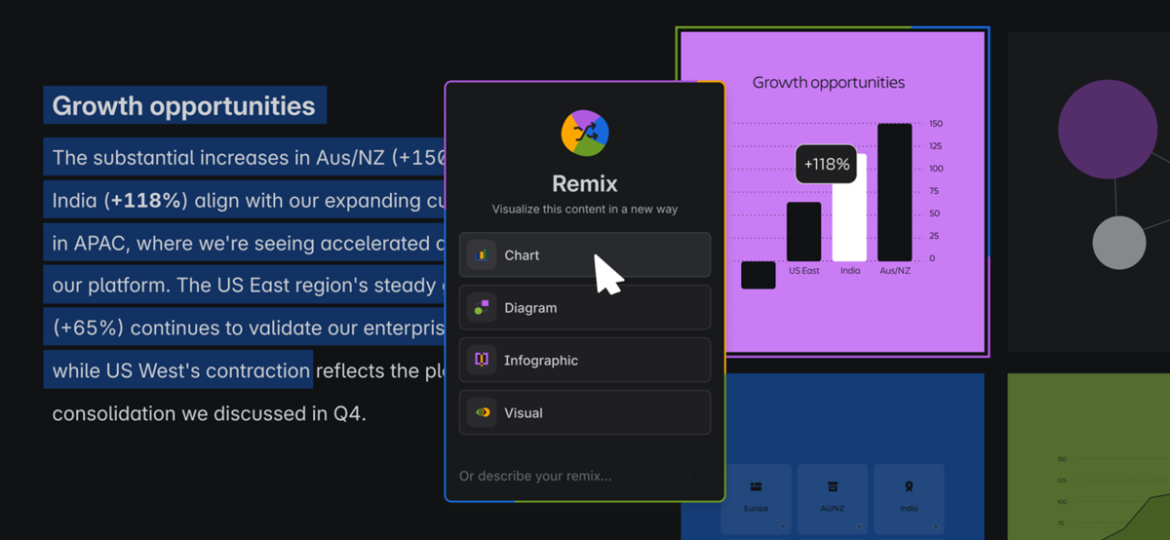
Task: Click the 'Visualize this content in a new way' subtitle
Action: (x=585, y=210)
